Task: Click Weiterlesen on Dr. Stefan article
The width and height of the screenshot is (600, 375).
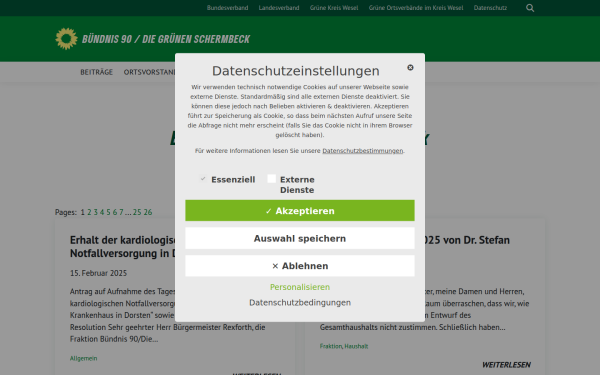Action: coord(506,365)
